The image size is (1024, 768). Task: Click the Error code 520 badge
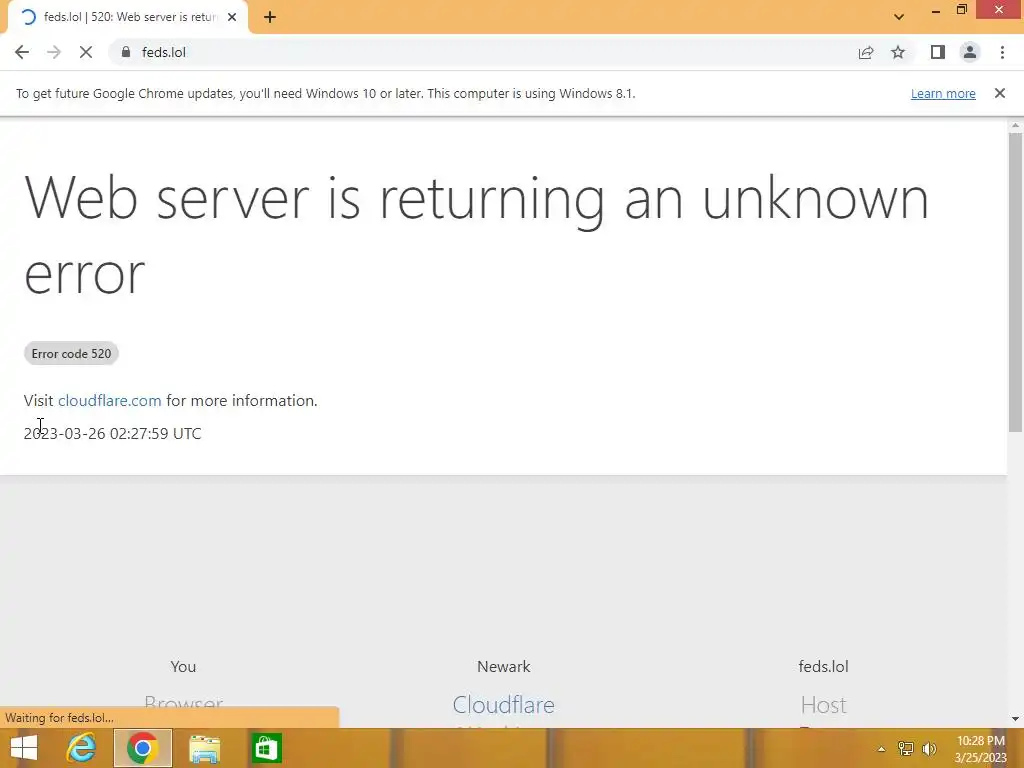pyautogui.click(x=71, y=353)
